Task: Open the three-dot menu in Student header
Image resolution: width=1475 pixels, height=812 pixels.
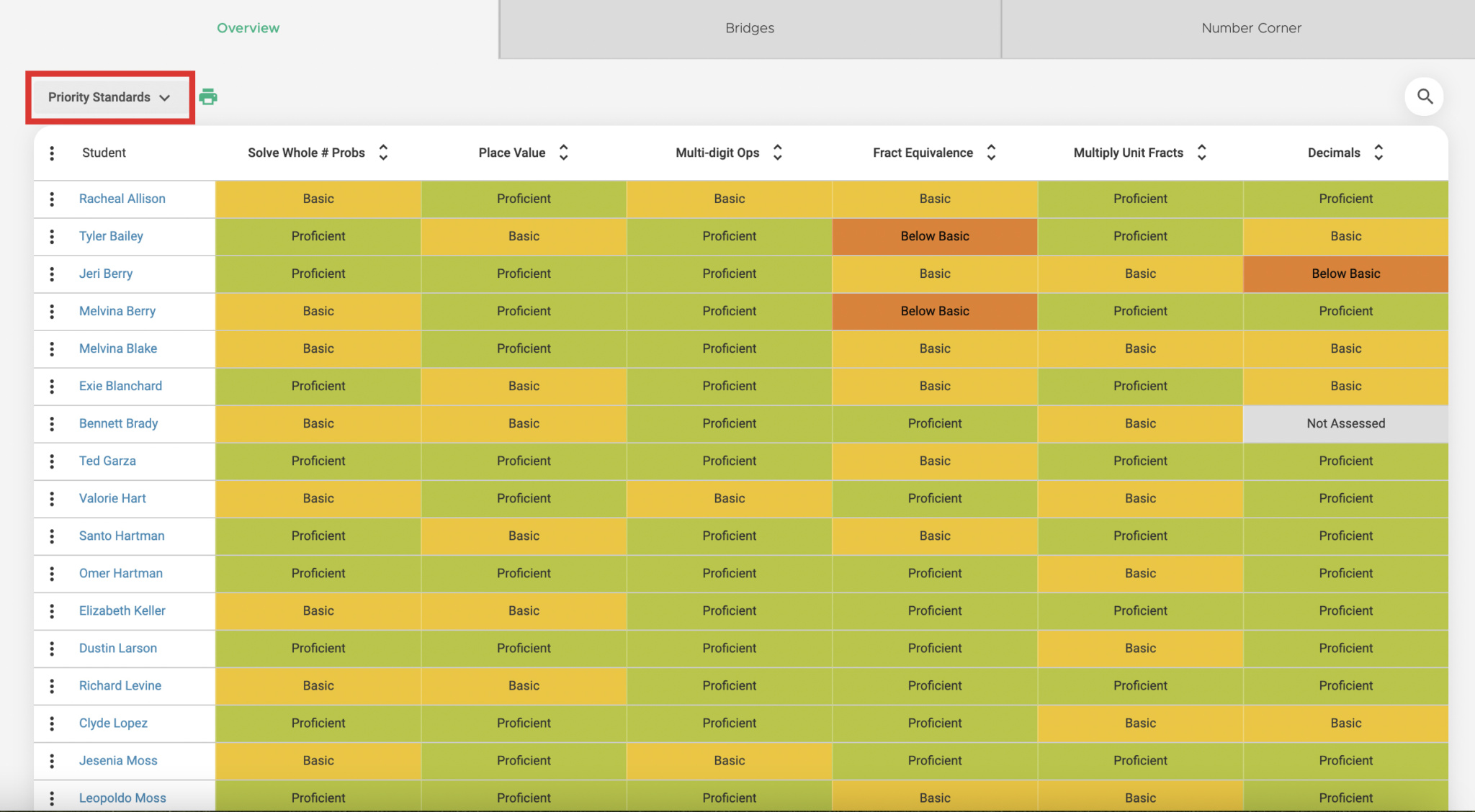Action: point(52,153)
